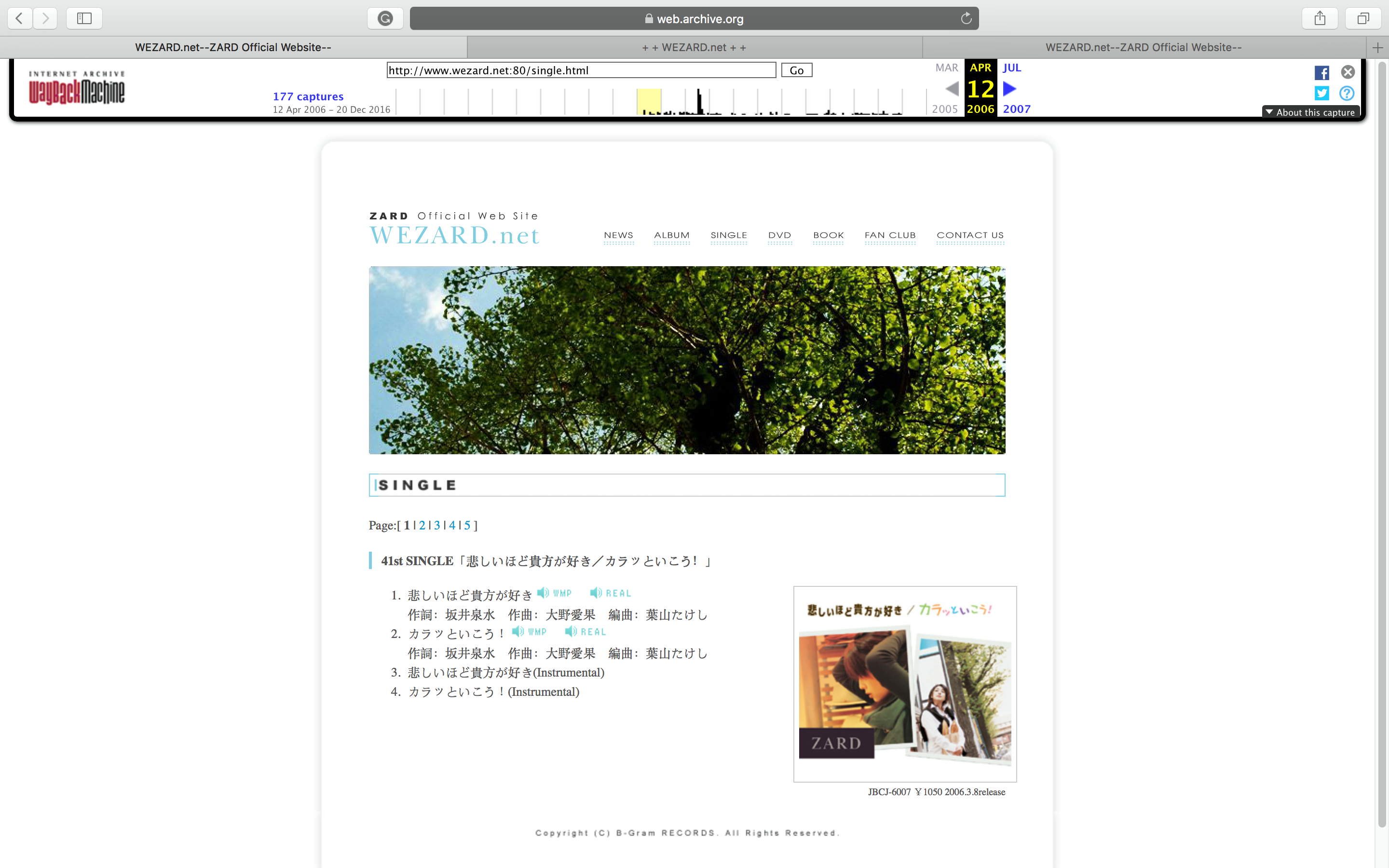Play WMP sample for track one
The height and width of the screenshot is (868, 1389).
tap(555, 593)
